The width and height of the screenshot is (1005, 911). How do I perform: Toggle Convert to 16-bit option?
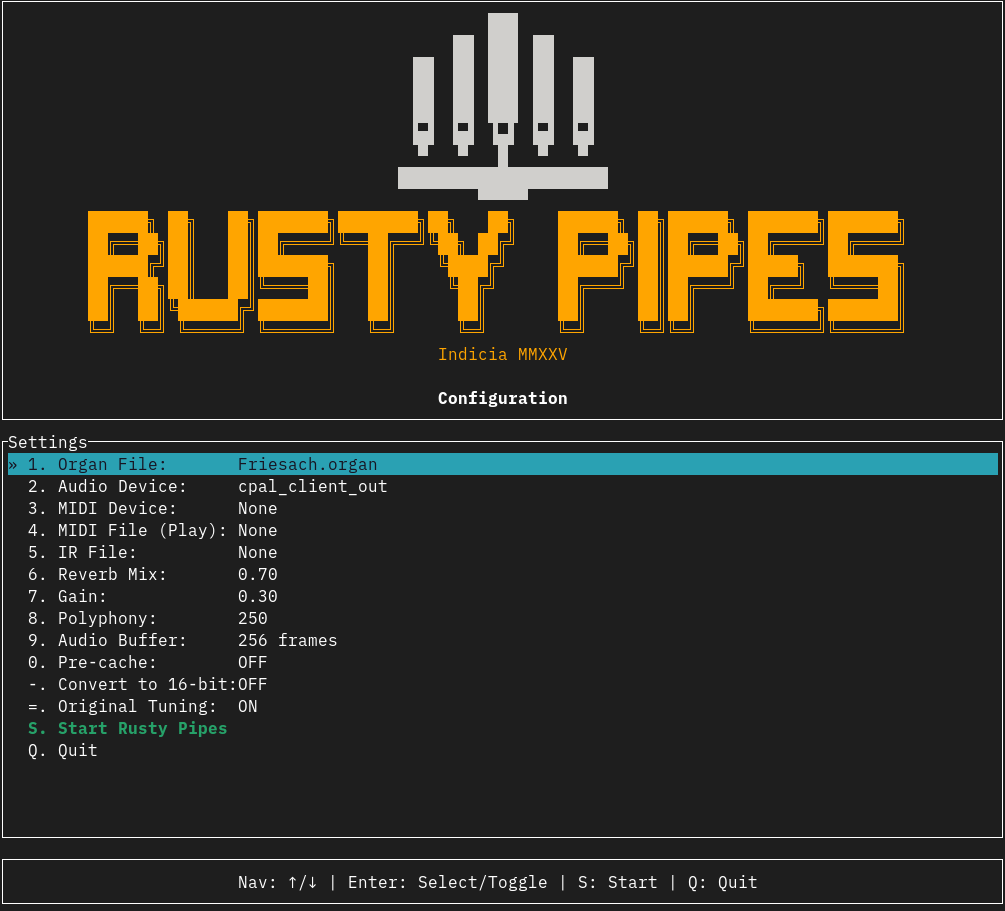click(146, 685)
